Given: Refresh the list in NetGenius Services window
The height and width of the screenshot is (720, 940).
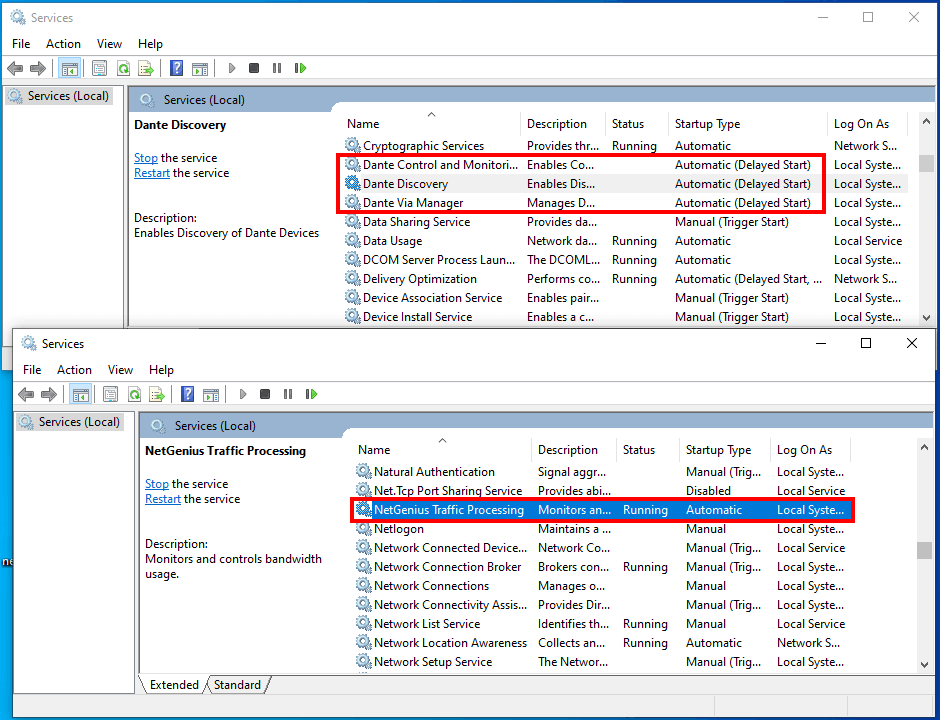Looking at the screenshot, I should pyautogui.click(x=134, y=394).
